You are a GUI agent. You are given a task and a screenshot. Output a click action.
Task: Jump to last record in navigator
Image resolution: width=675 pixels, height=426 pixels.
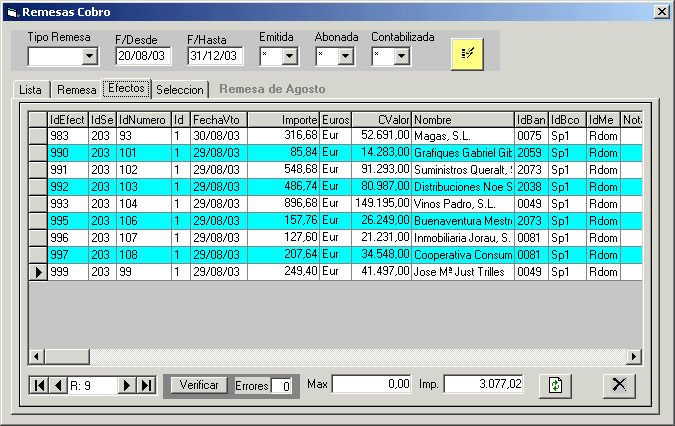pos(146,385)
